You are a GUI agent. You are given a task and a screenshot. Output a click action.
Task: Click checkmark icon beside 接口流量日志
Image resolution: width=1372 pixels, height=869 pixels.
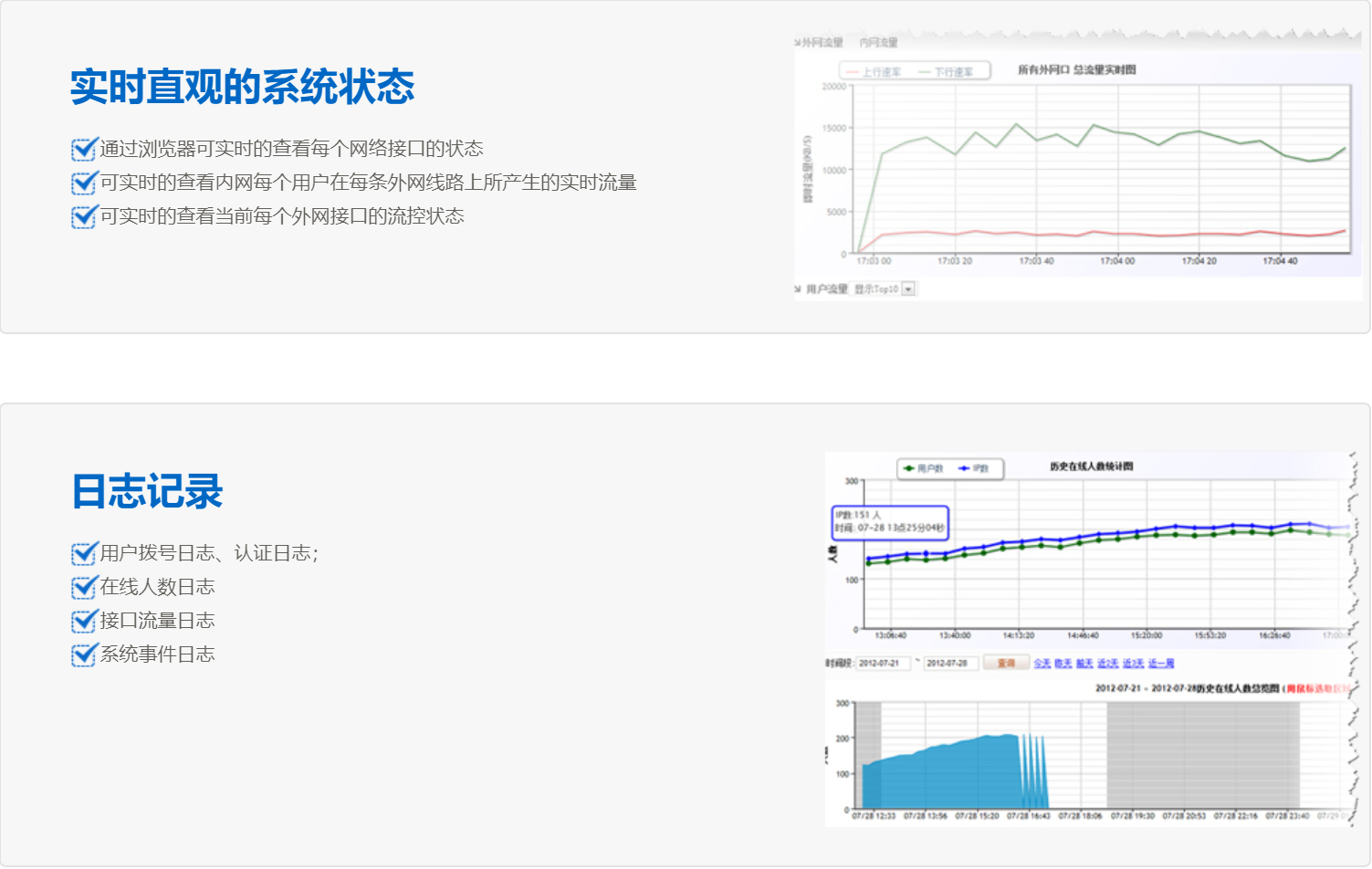click(x=84, y=621)
